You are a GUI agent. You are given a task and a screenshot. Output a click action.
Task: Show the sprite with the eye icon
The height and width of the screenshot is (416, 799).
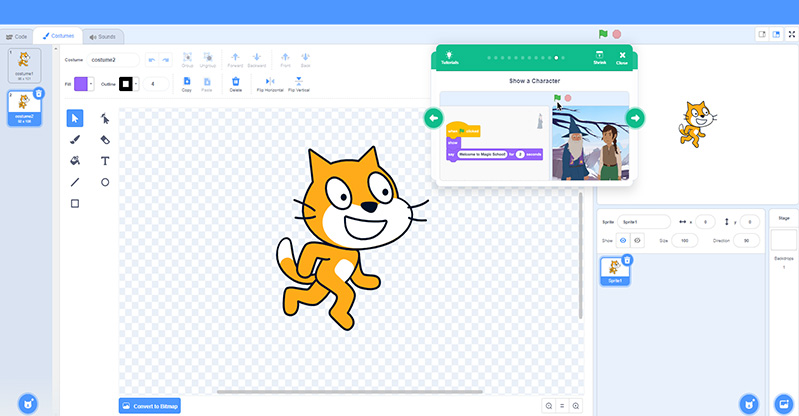[623, 240]
